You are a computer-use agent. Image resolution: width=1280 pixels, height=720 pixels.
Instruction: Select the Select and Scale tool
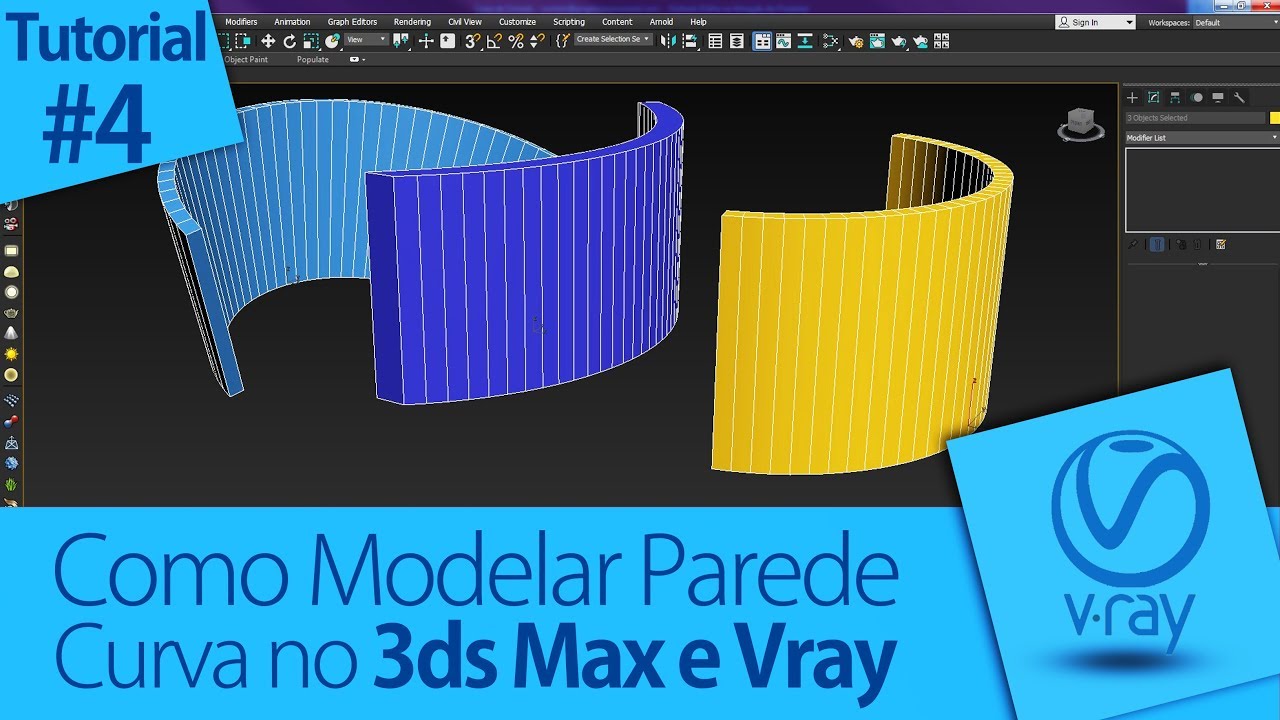tap(311, 41)
